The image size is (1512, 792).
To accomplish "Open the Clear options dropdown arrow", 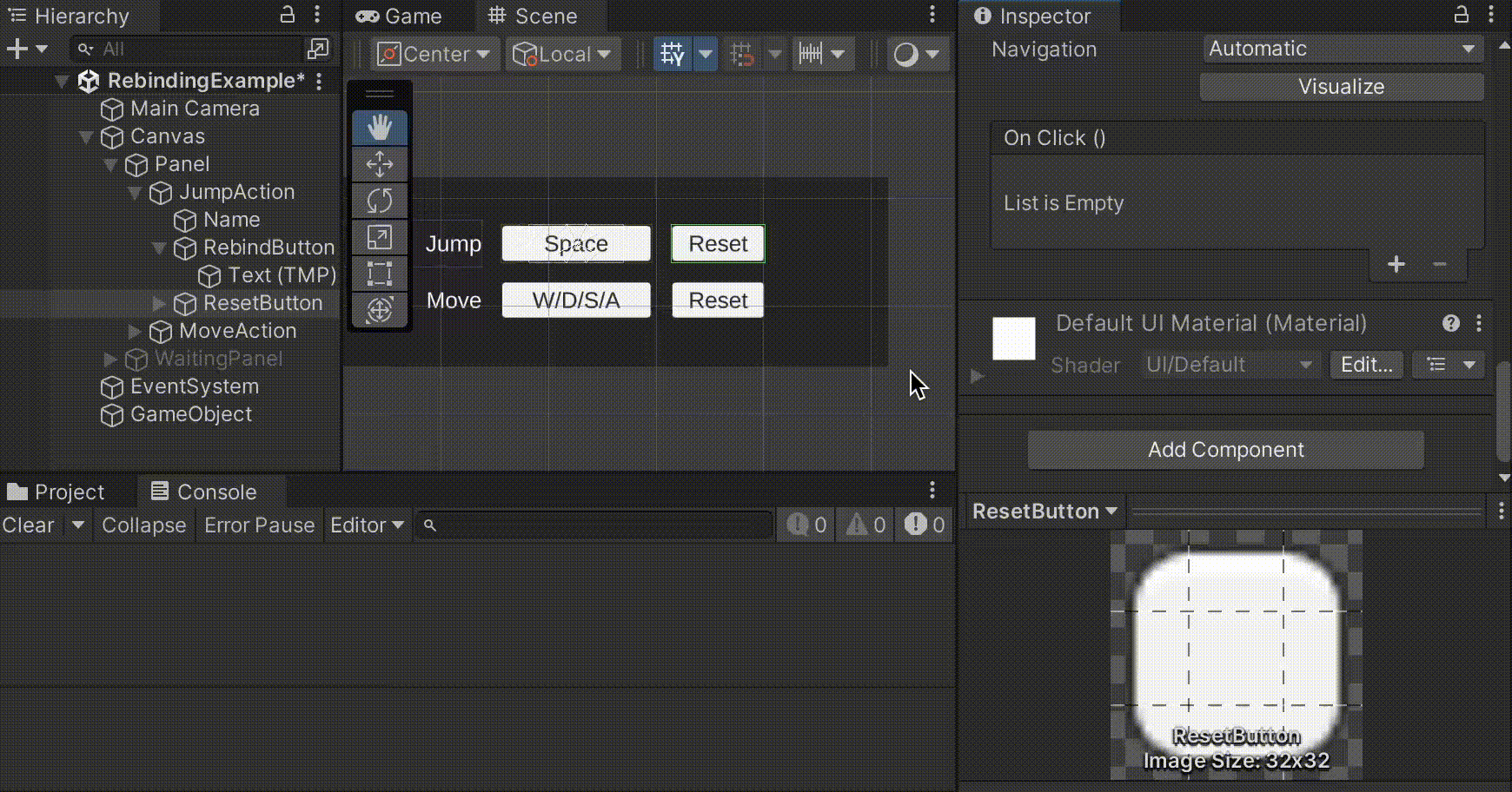I will (x=77, y=525).
